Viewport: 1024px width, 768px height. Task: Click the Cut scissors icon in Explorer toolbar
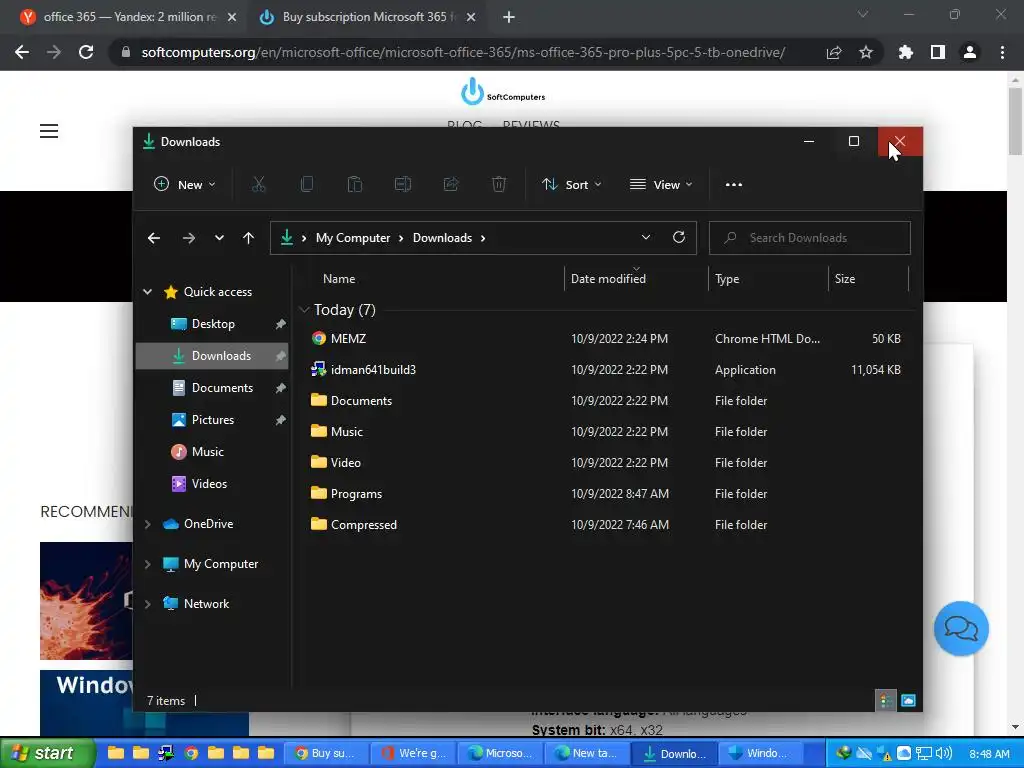[259, 185]
